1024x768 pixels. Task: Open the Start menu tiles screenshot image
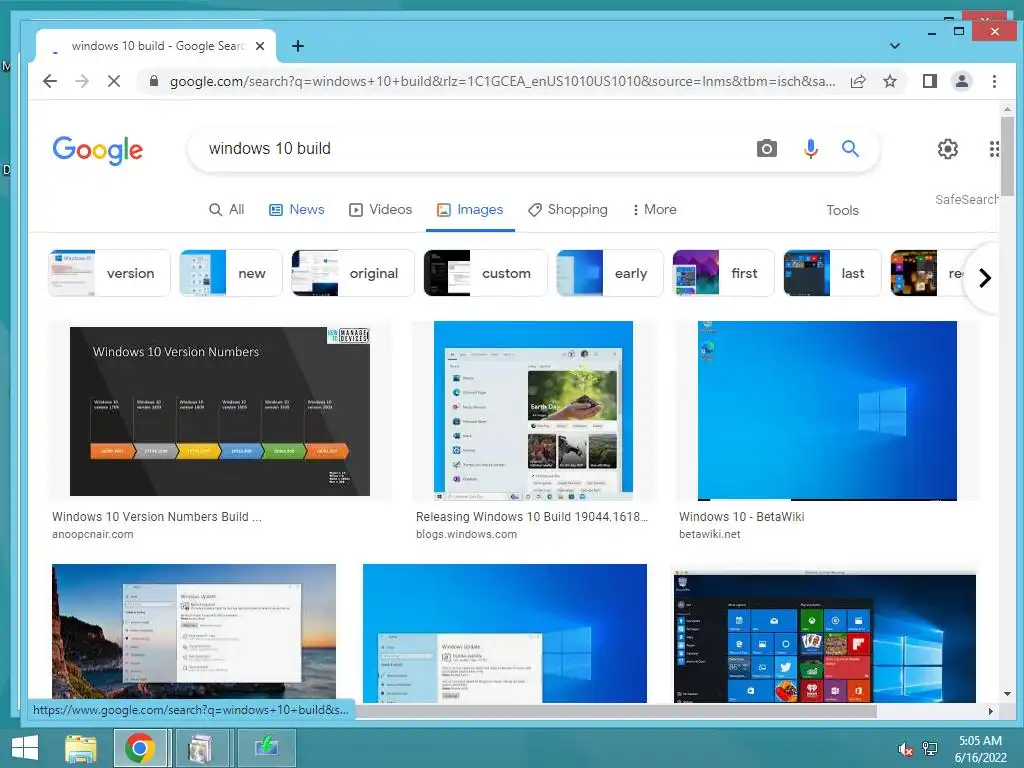825,635
